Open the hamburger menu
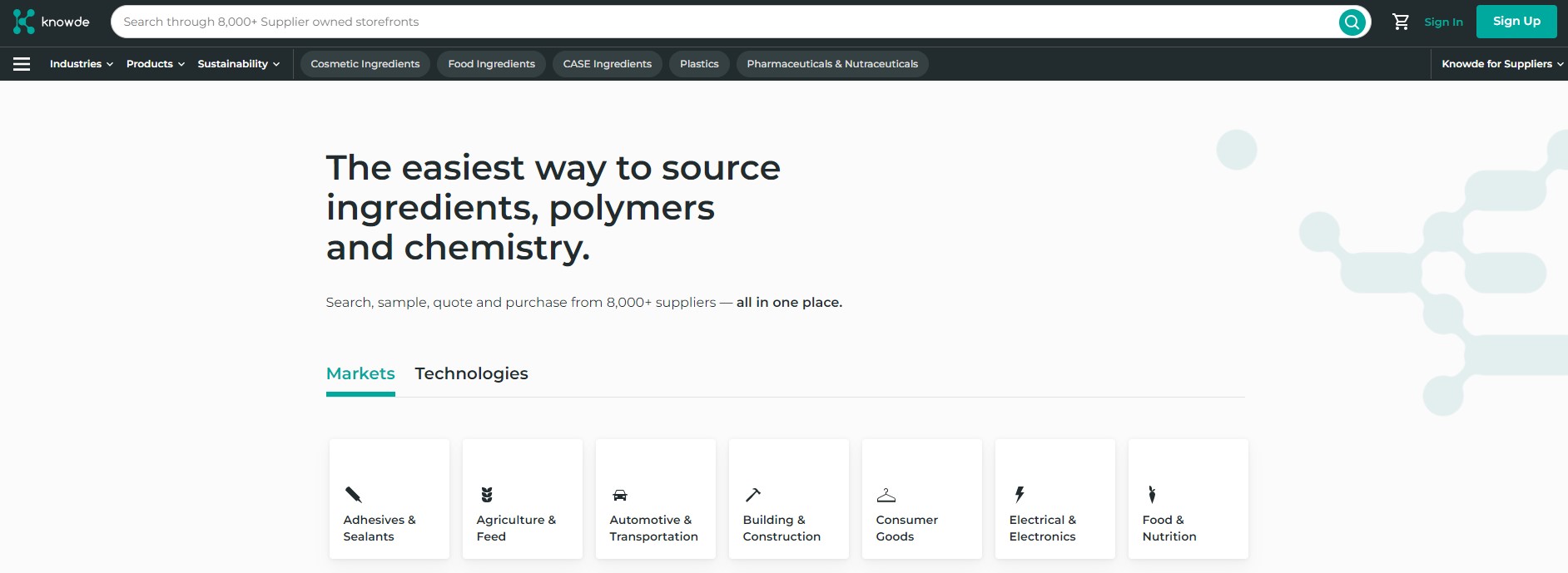 pos(22,64)
